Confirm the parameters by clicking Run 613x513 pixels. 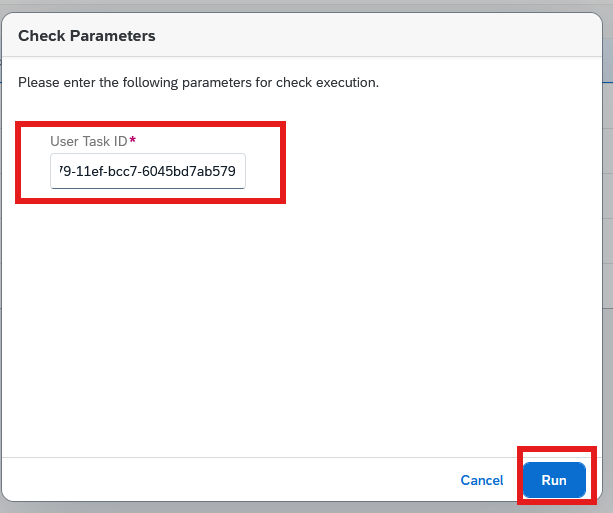click(554, 480)
